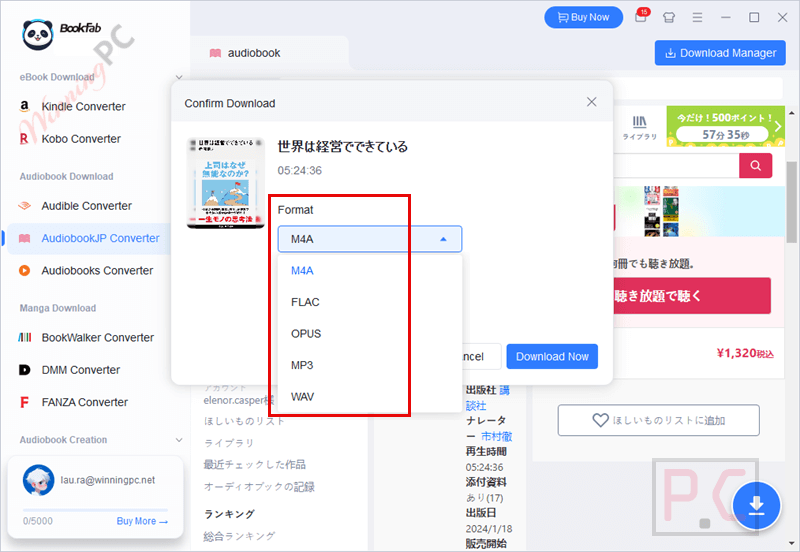The width and height of the screenshot is (800, 552).
Task: Open the hamburger menu icon
Action: [x=697, y=17]
